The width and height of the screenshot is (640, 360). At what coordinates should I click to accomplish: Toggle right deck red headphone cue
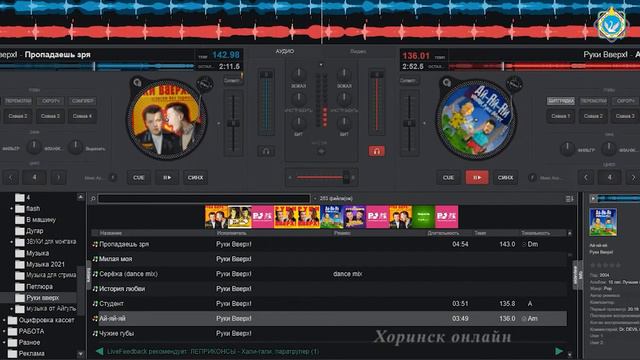[377, 151]
